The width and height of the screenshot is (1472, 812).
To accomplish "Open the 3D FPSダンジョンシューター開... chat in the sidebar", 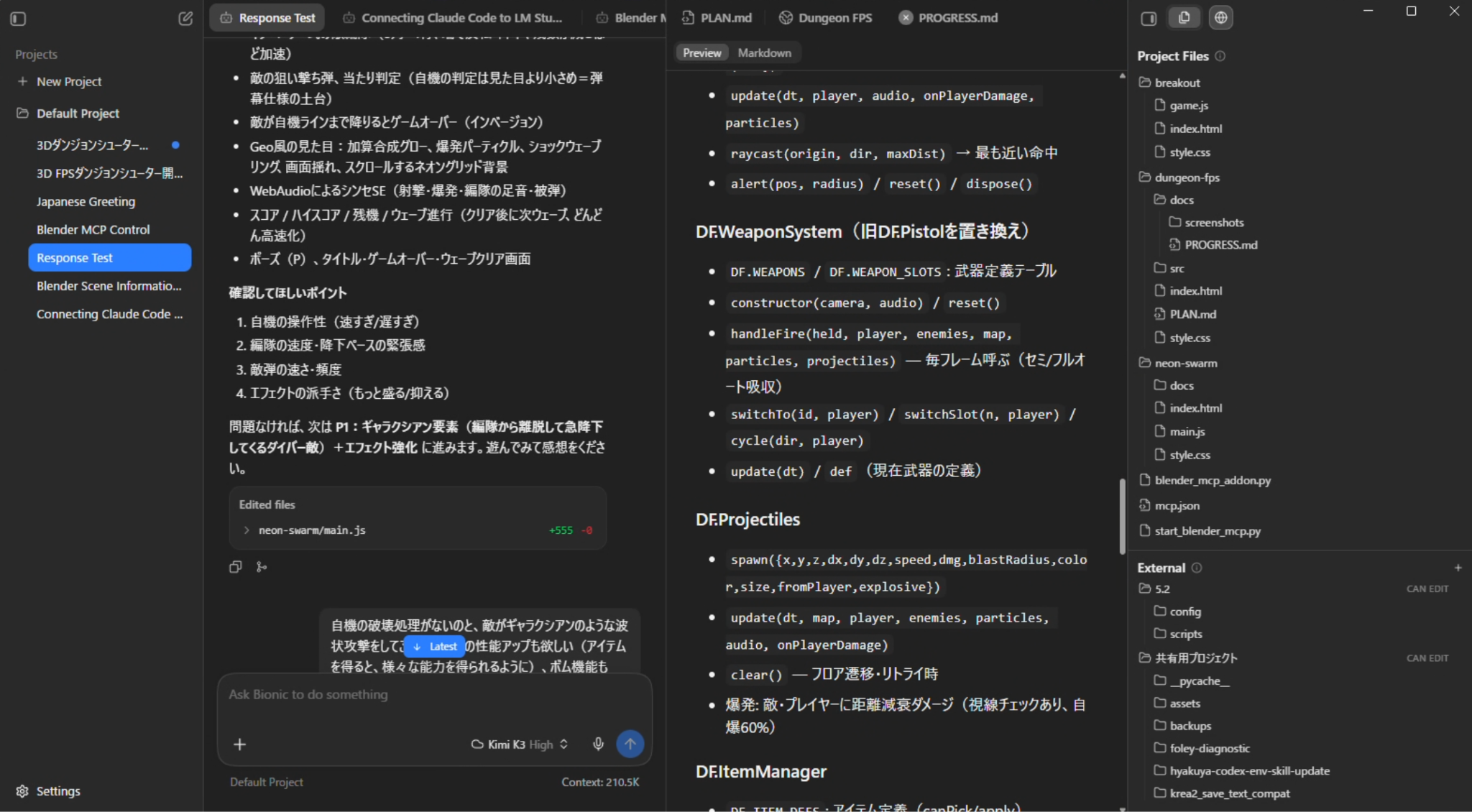I will [110, 173].
